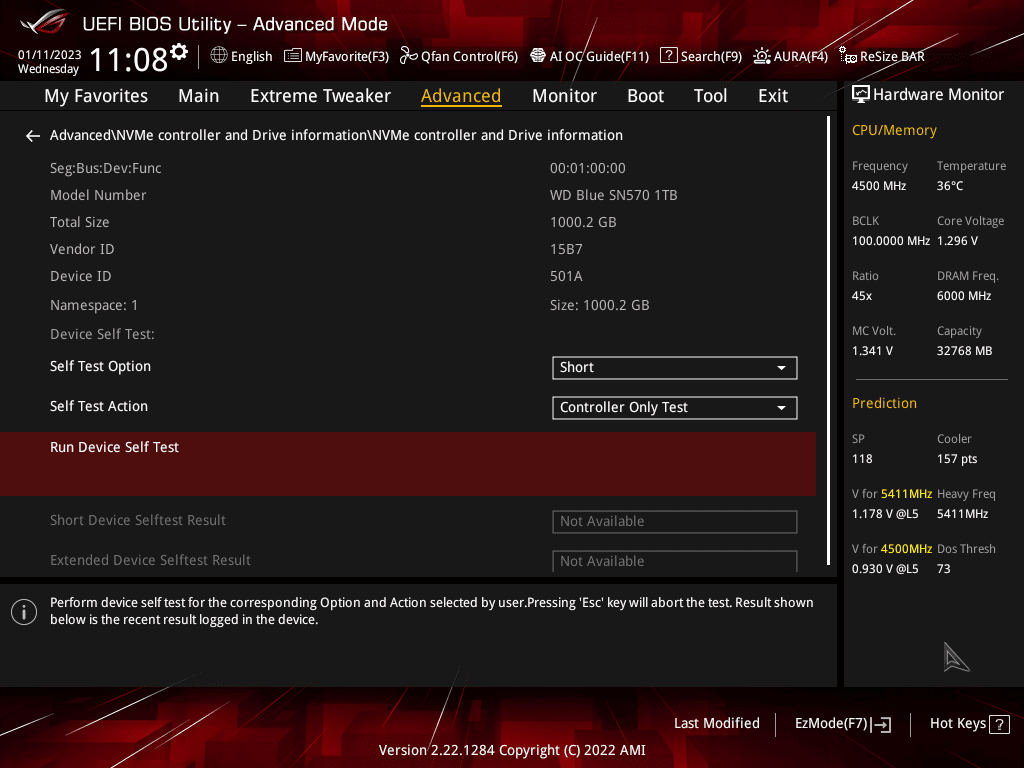This screenshot has width=1024, height=768.
Task: Click Total Size 1000.2 GB value
Action: [583, 222]
